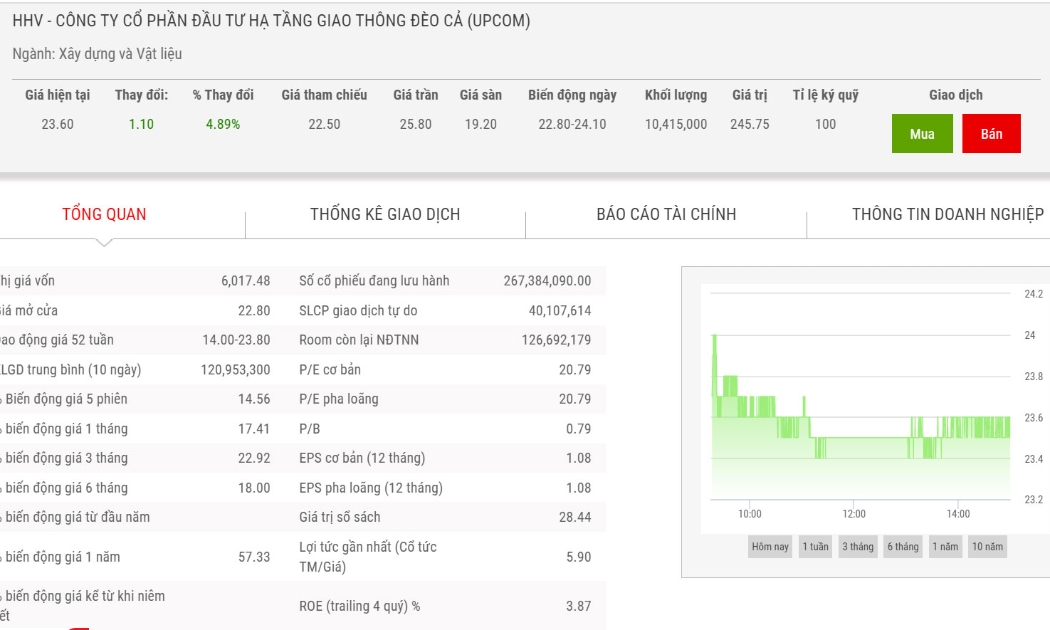Select the Hôm nay chart range
This screenshot has width=1050, height=630.
pyautogui.click(x=770, y=546)
